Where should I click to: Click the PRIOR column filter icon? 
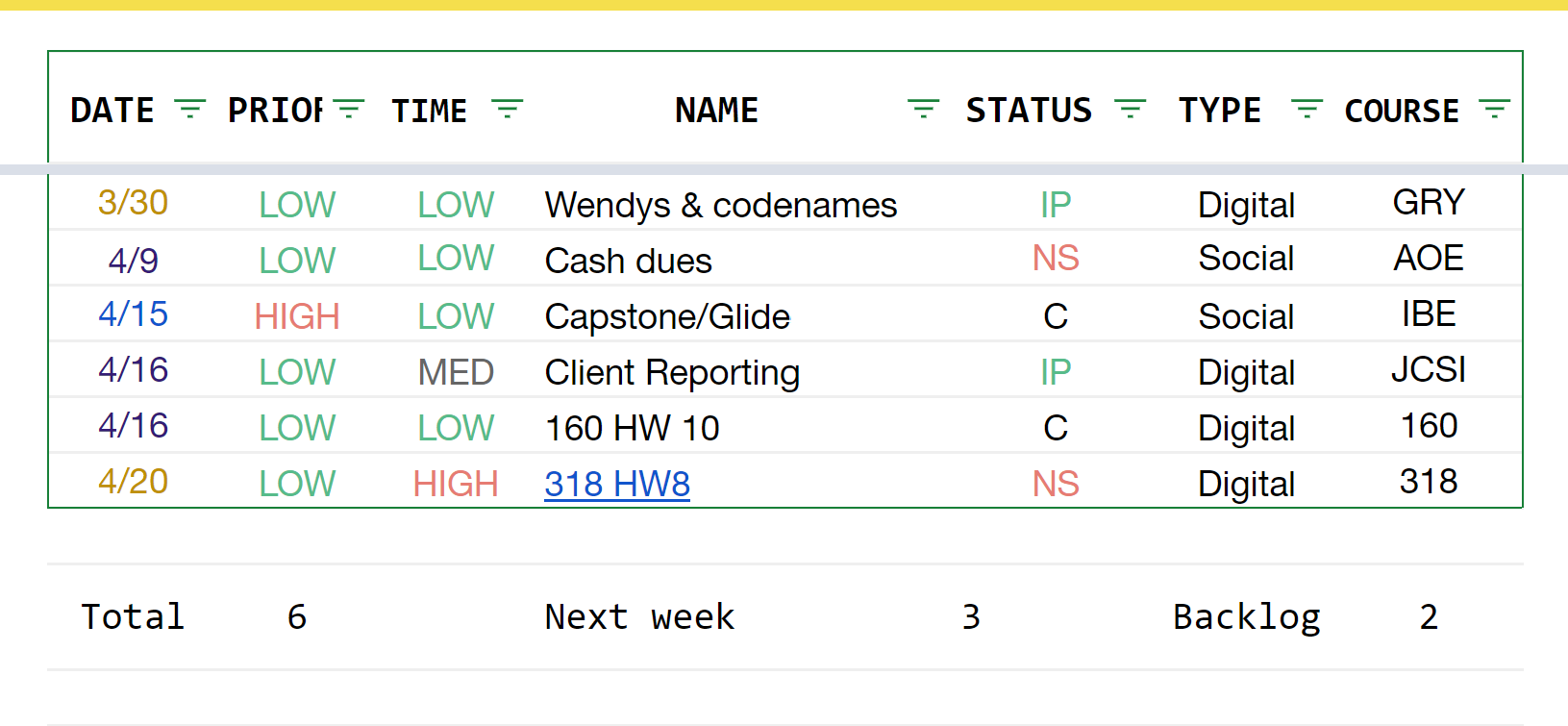(x=348, y=110)
